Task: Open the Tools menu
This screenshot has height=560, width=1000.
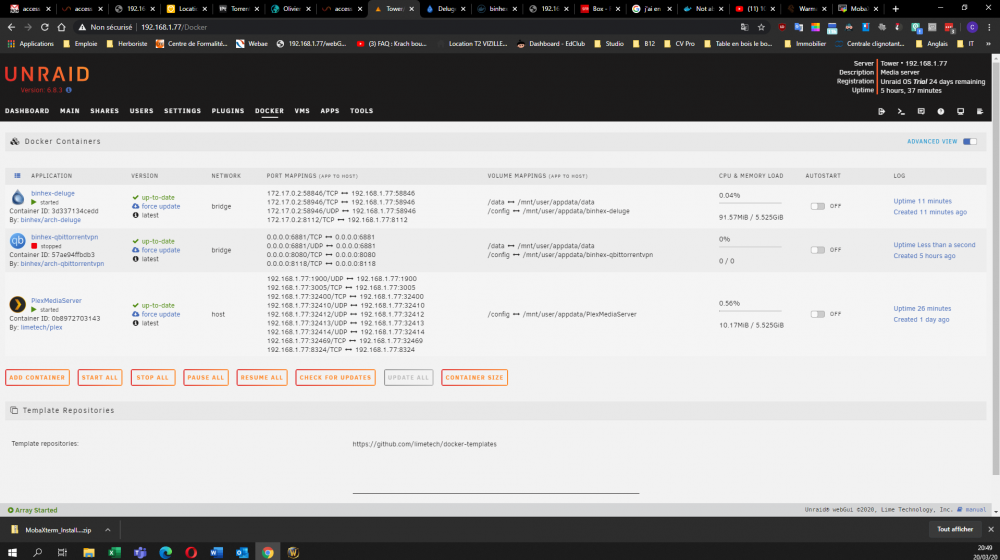Action: 362,111
